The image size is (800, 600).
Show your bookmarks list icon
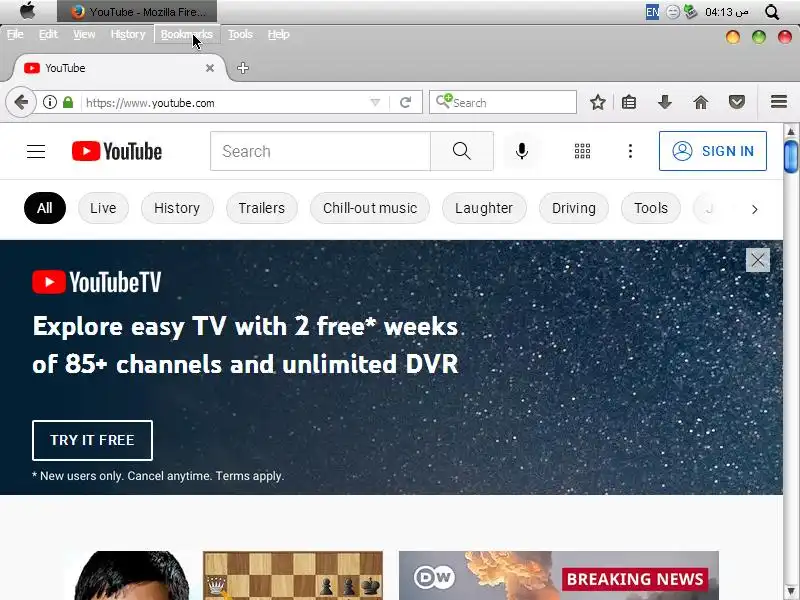(x=629, y=103)
